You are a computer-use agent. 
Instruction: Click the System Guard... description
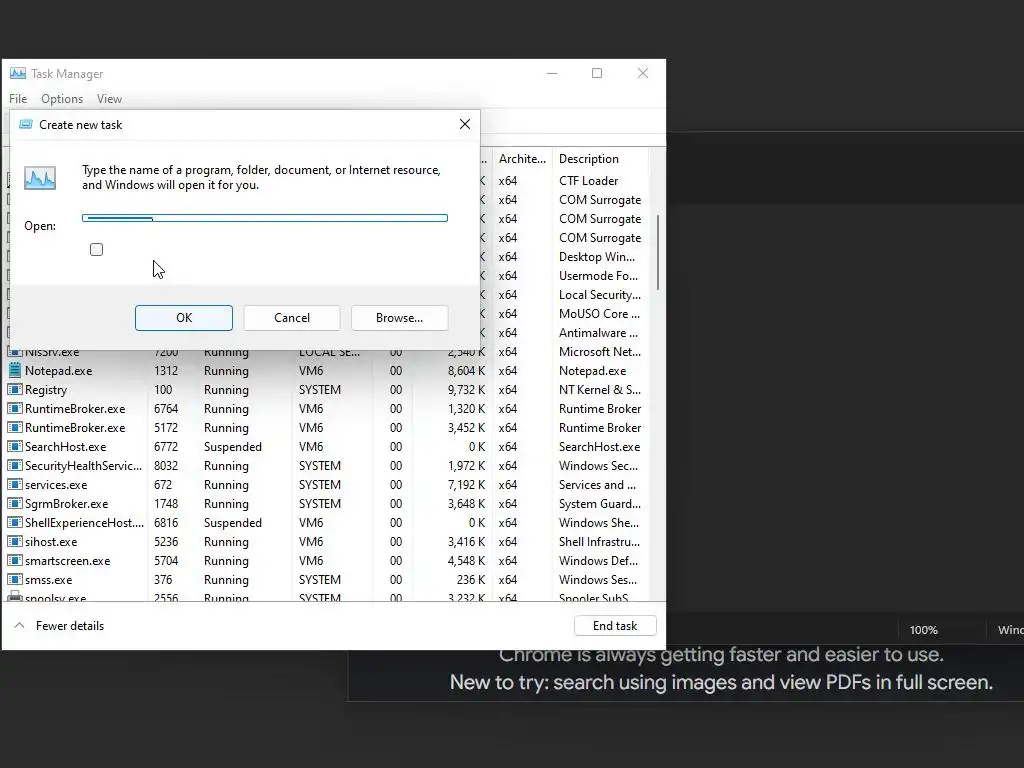[x=600, y=504]
